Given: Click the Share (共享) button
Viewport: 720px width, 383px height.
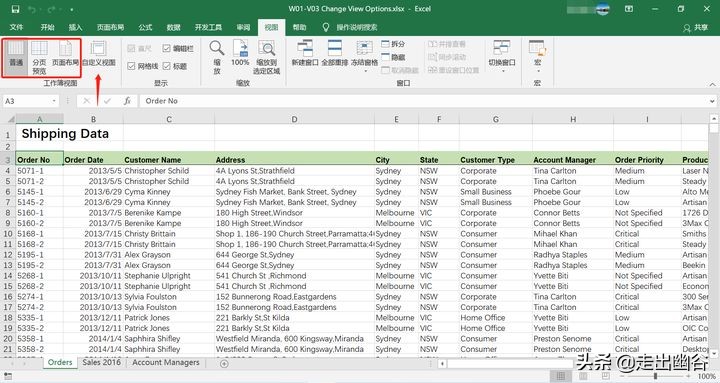Looking at the screenshot, I should (x=696, y=28).
